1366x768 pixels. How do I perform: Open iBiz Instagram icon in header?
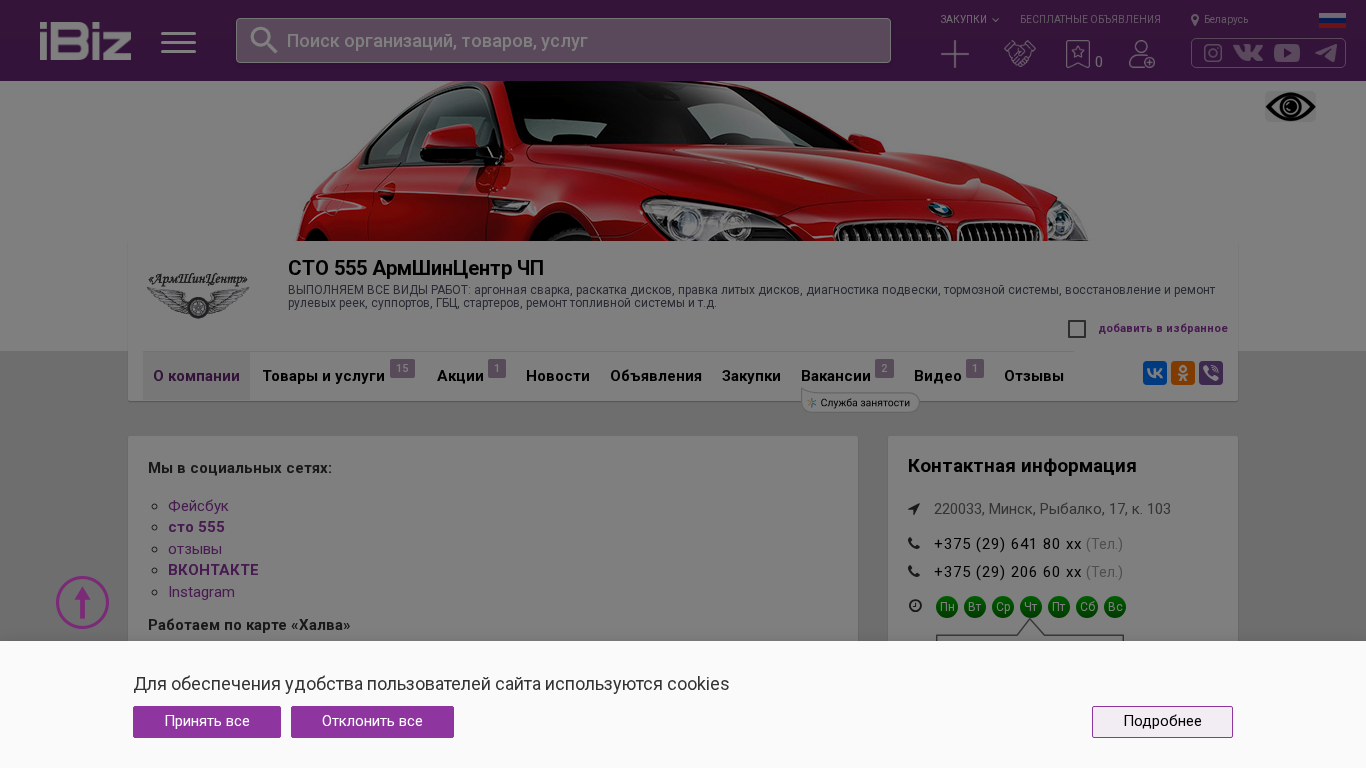(x=1213, y=53)
